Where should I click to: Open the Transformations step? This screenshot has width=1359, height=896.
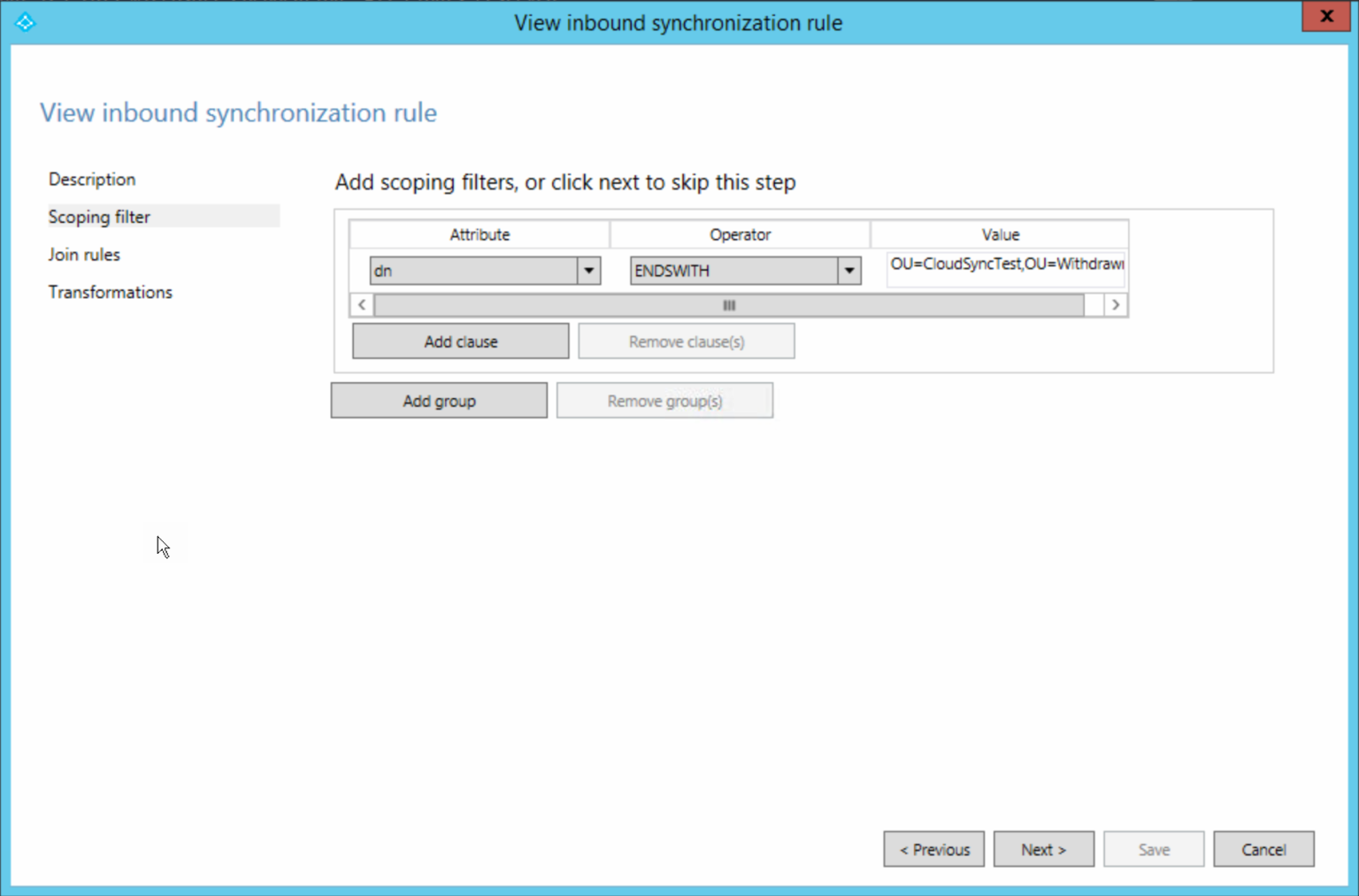(x=110, y=292)
